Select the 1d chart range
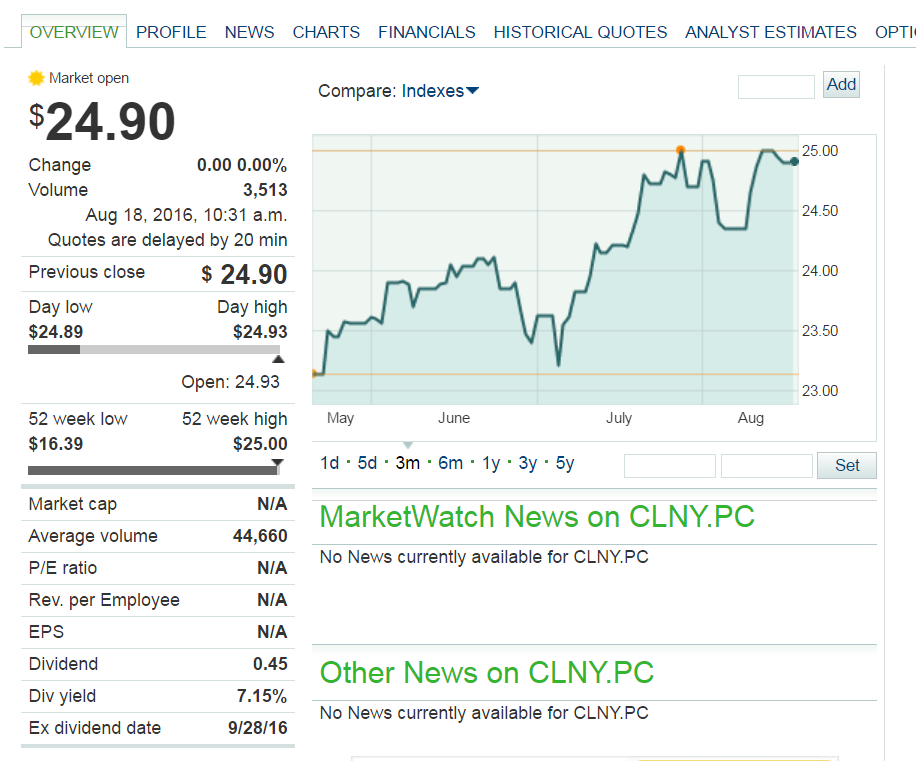The width and height of the screenshot is (916, 761). point(329,463)
